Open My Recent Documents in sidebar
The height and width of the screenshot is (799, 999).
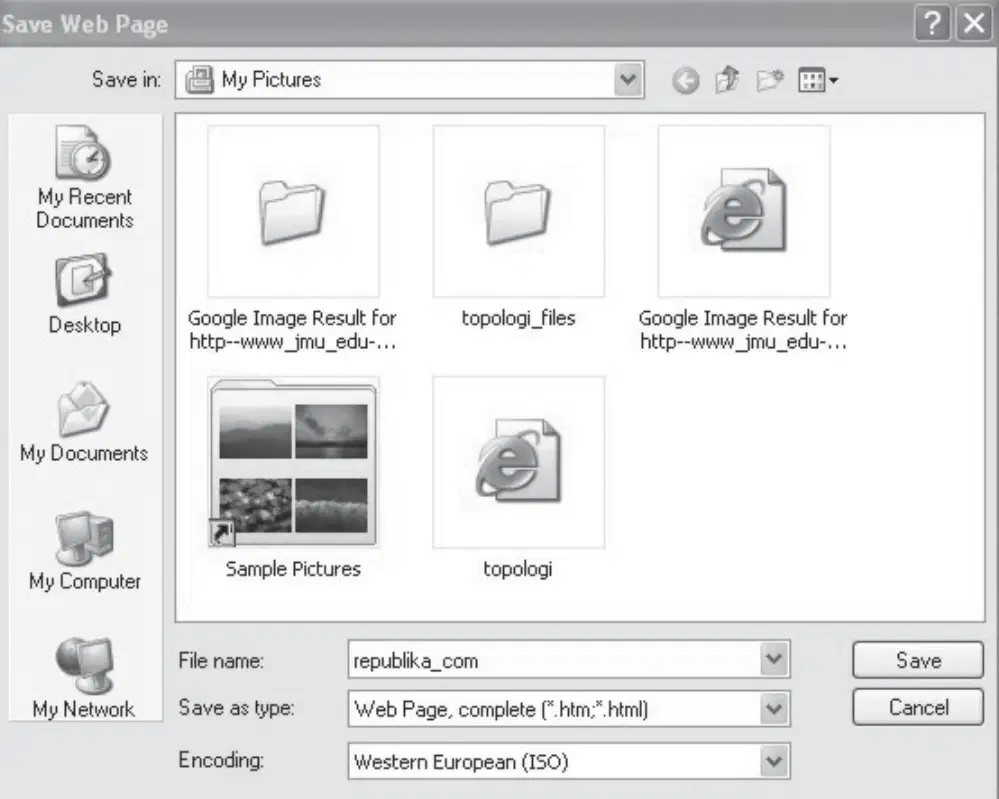84,178
